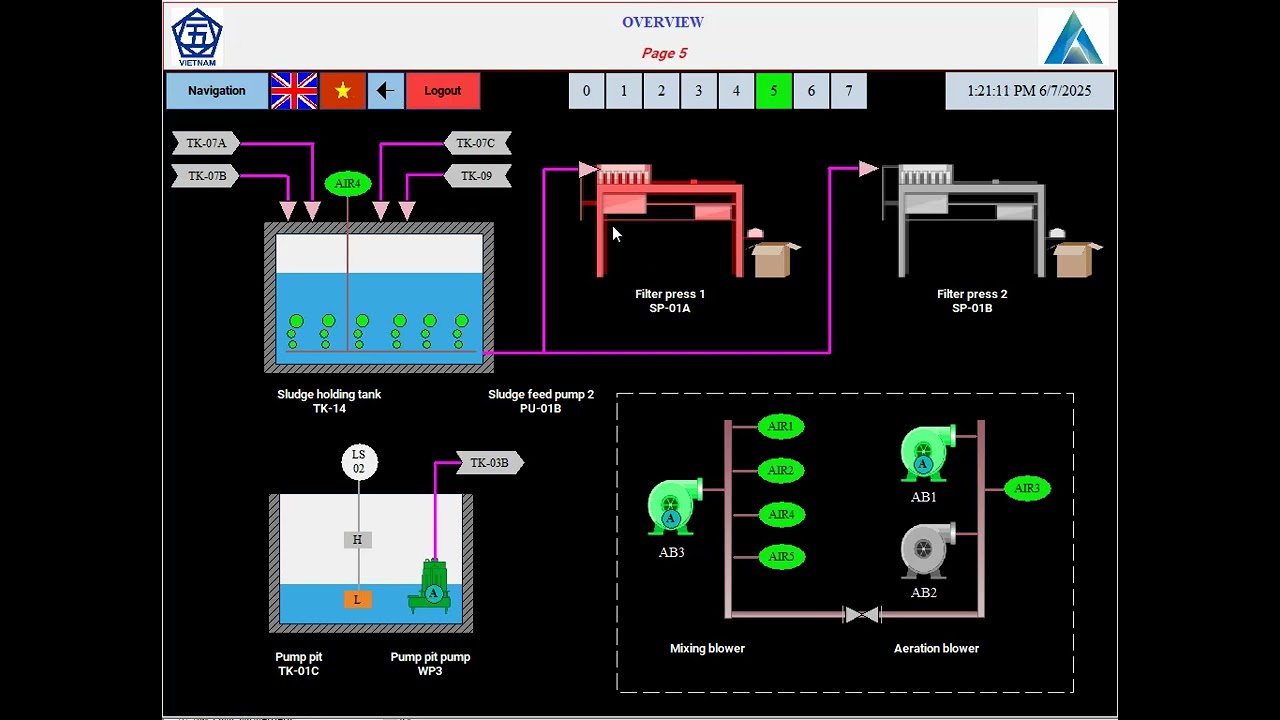The image size is (1280, 720).
Task: Select the AB1 aeration blower icon
Action: (x=927, y=454)
